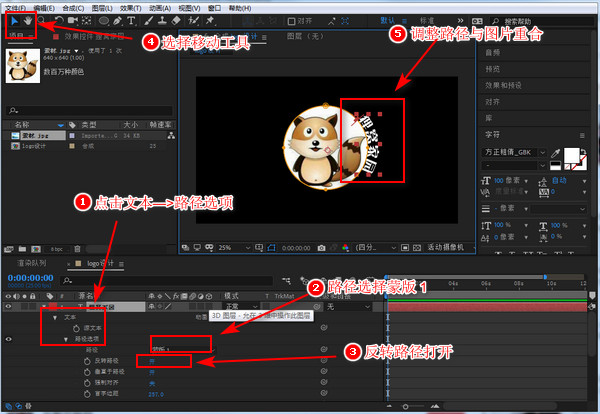Click the timeline zoom slider
The height and width of the screenshot is (414, 600).
pyautogui.click(x=405, y=407)
